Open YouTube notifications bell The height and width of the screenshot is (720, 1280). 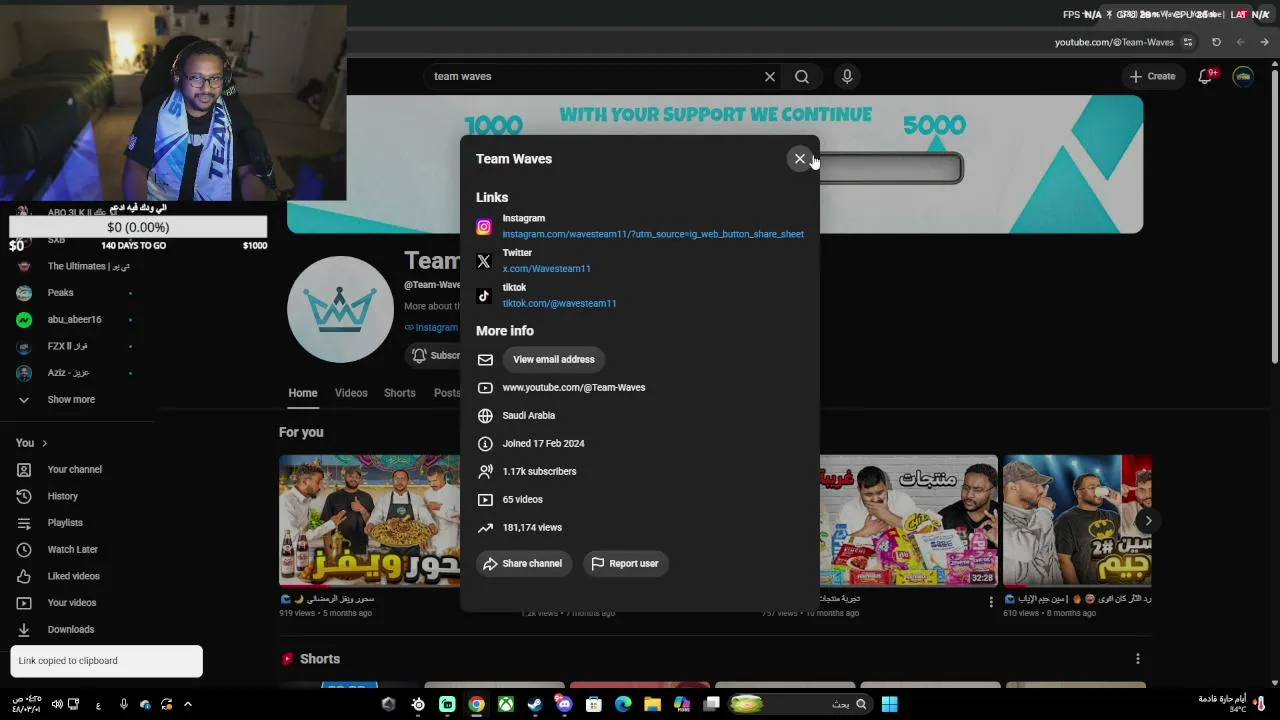pyautogui.click(x=1205, y=76)
